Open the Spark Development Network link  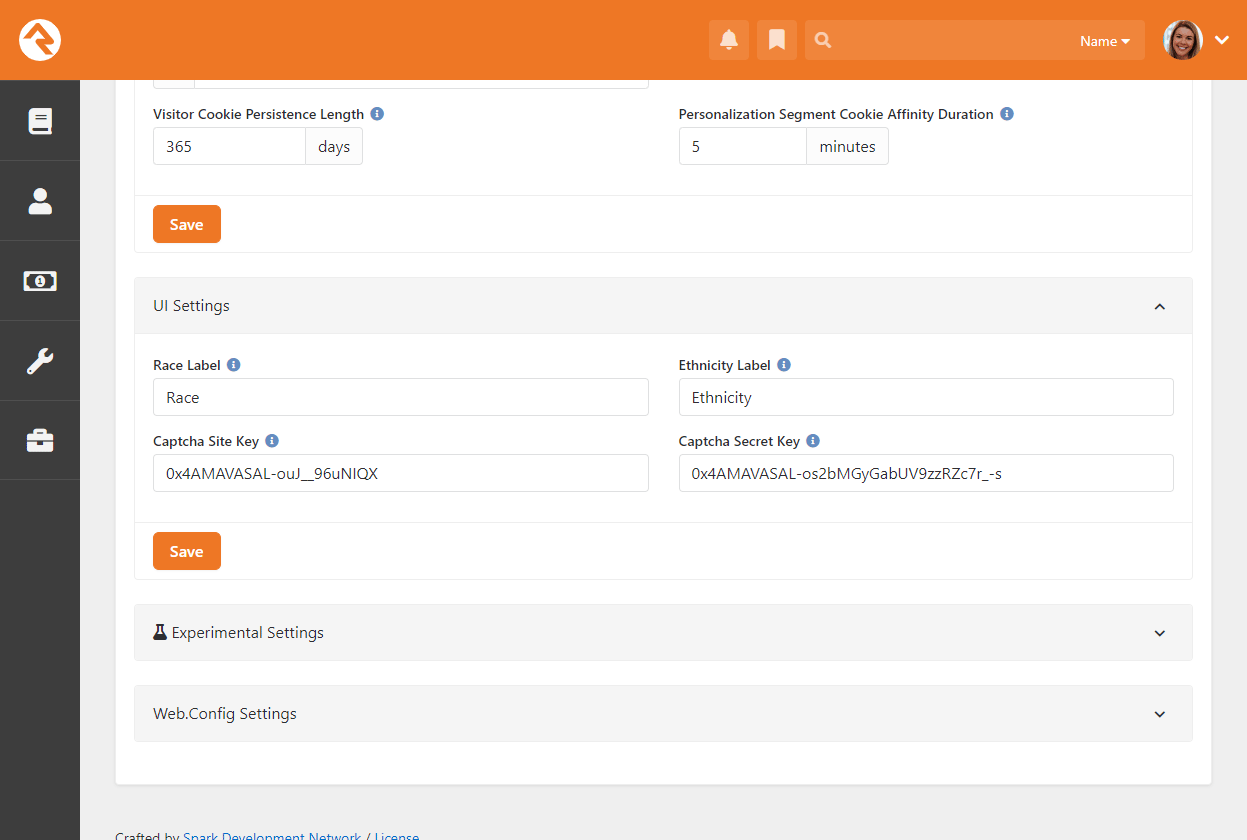click(272, 835)
